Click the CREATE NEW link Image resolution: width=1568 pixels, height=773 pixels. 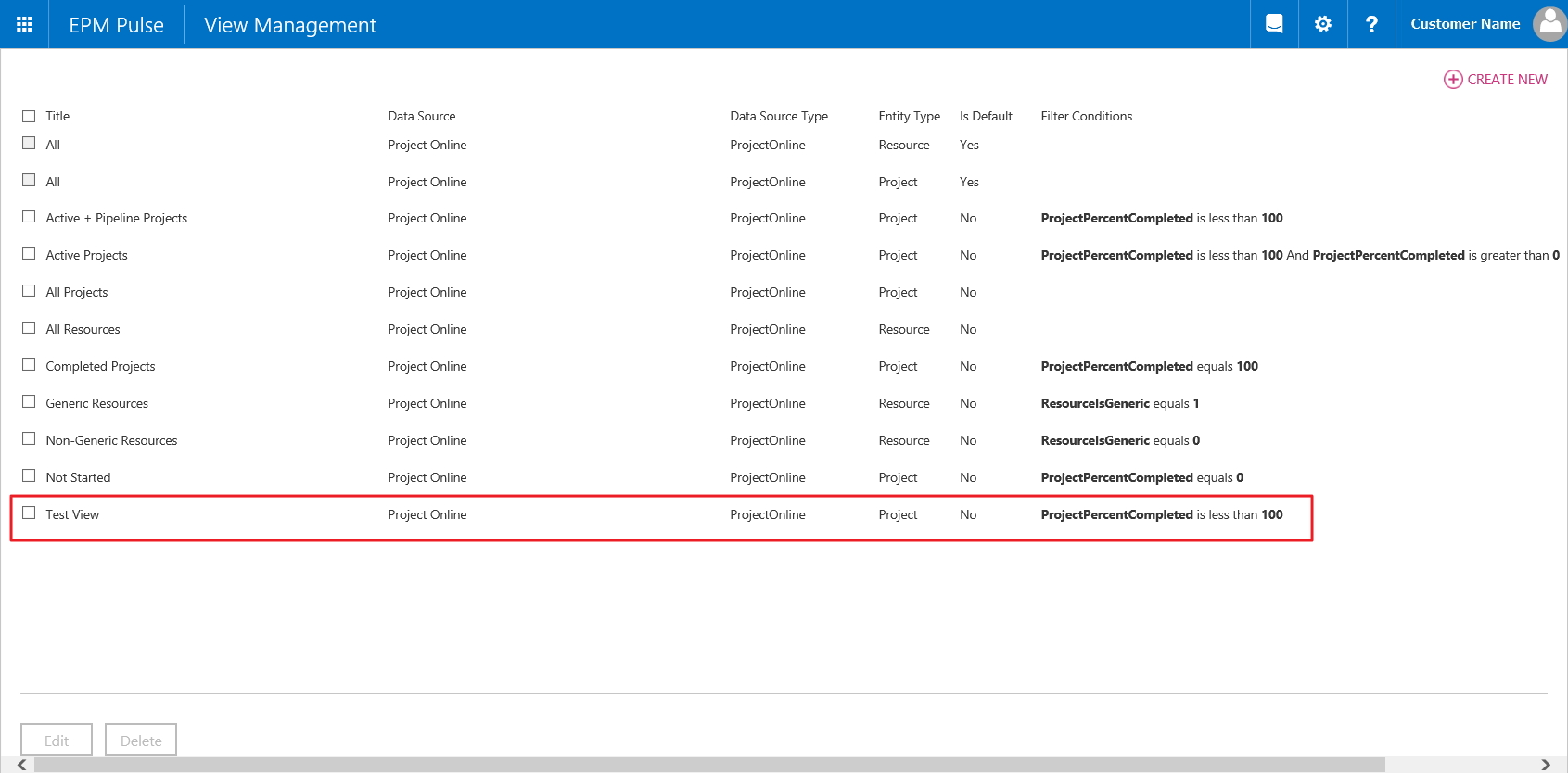point(1507,80)
